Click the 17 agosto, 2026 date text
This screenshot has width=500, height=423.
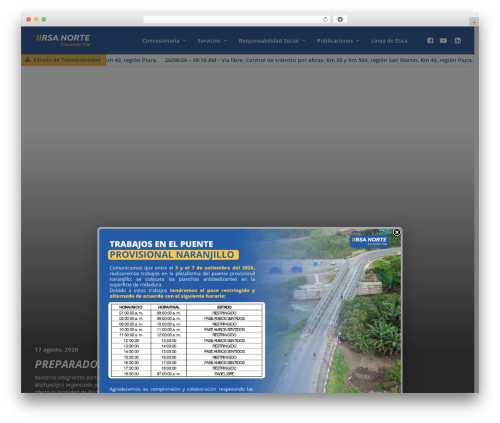tap(56, 350)
